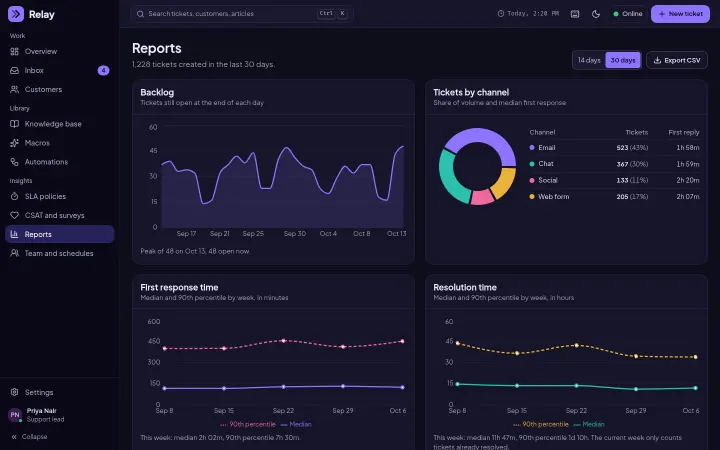Click the New ticket button
This screenshot has height=450, width=720.
tap(680, 14)
